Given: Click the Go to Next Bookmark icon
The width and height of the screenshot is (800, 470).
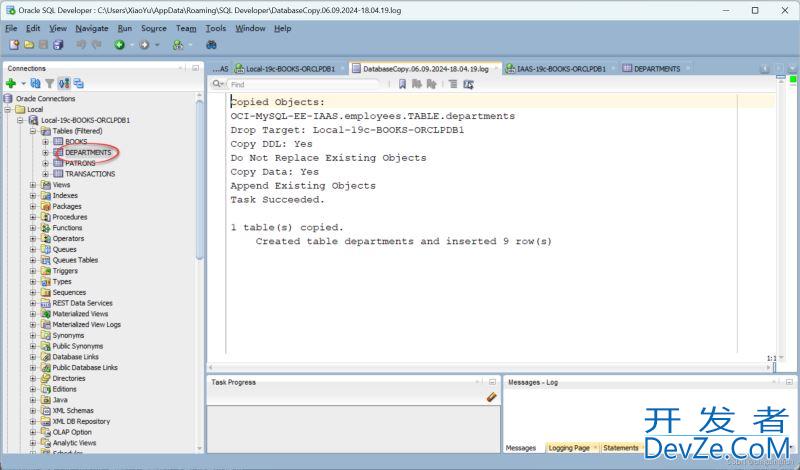Looking at the screenshot, I should [417, 84].
